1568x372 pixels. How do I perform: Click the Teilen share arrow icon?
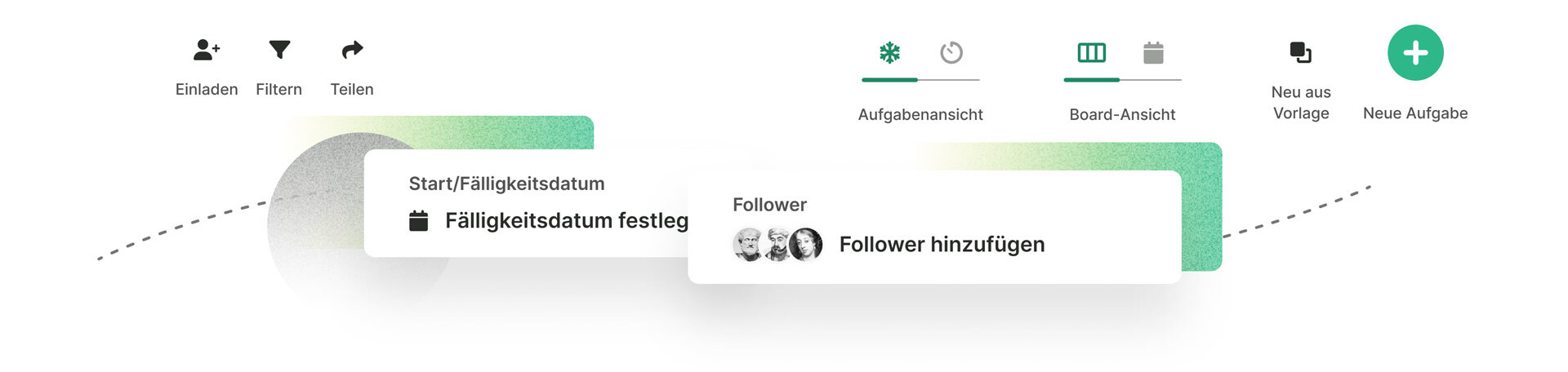tap(352, 51)
